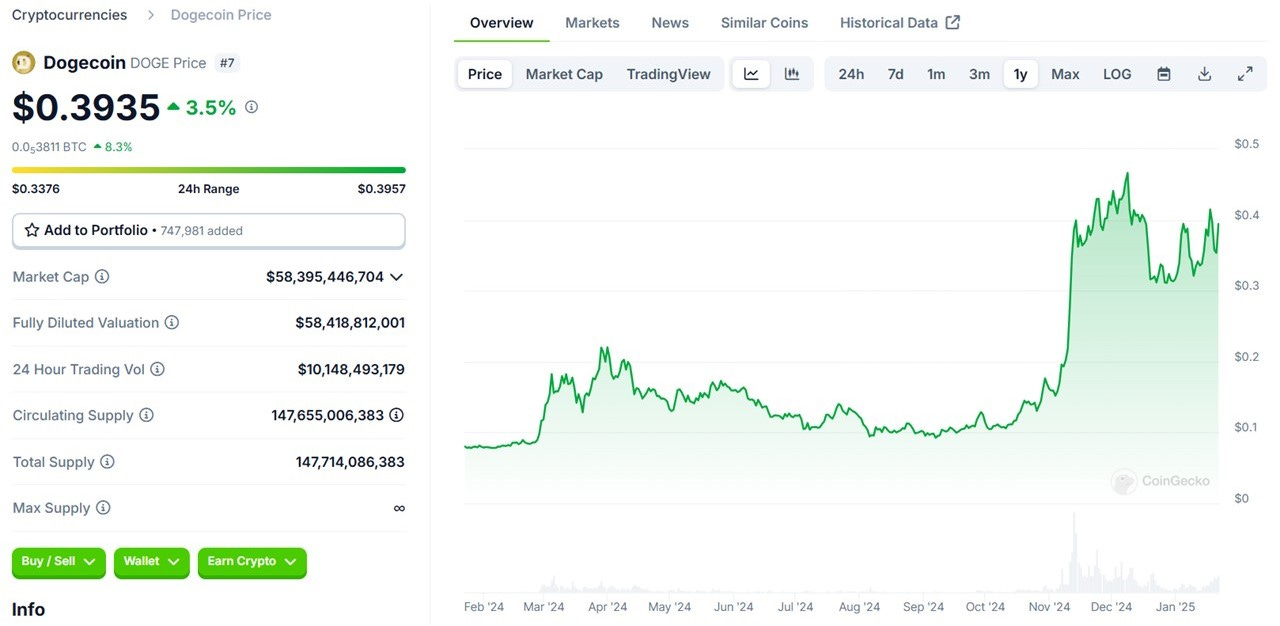Show 24 Hour Trading Vol info icon
This screenshot has height=626, width=1280.
pyautogui.click(x=157, y=369)
